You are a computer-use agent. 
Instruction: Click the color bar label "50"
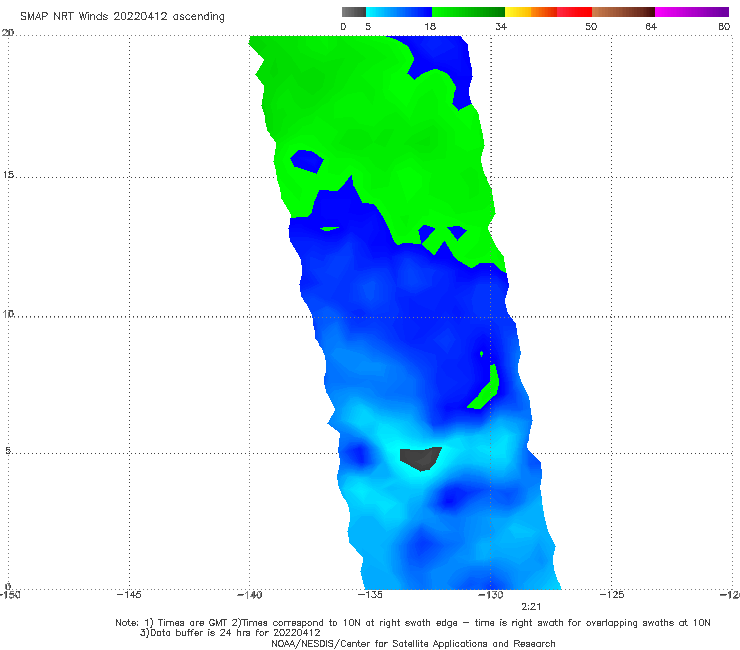tap(591, 27)
